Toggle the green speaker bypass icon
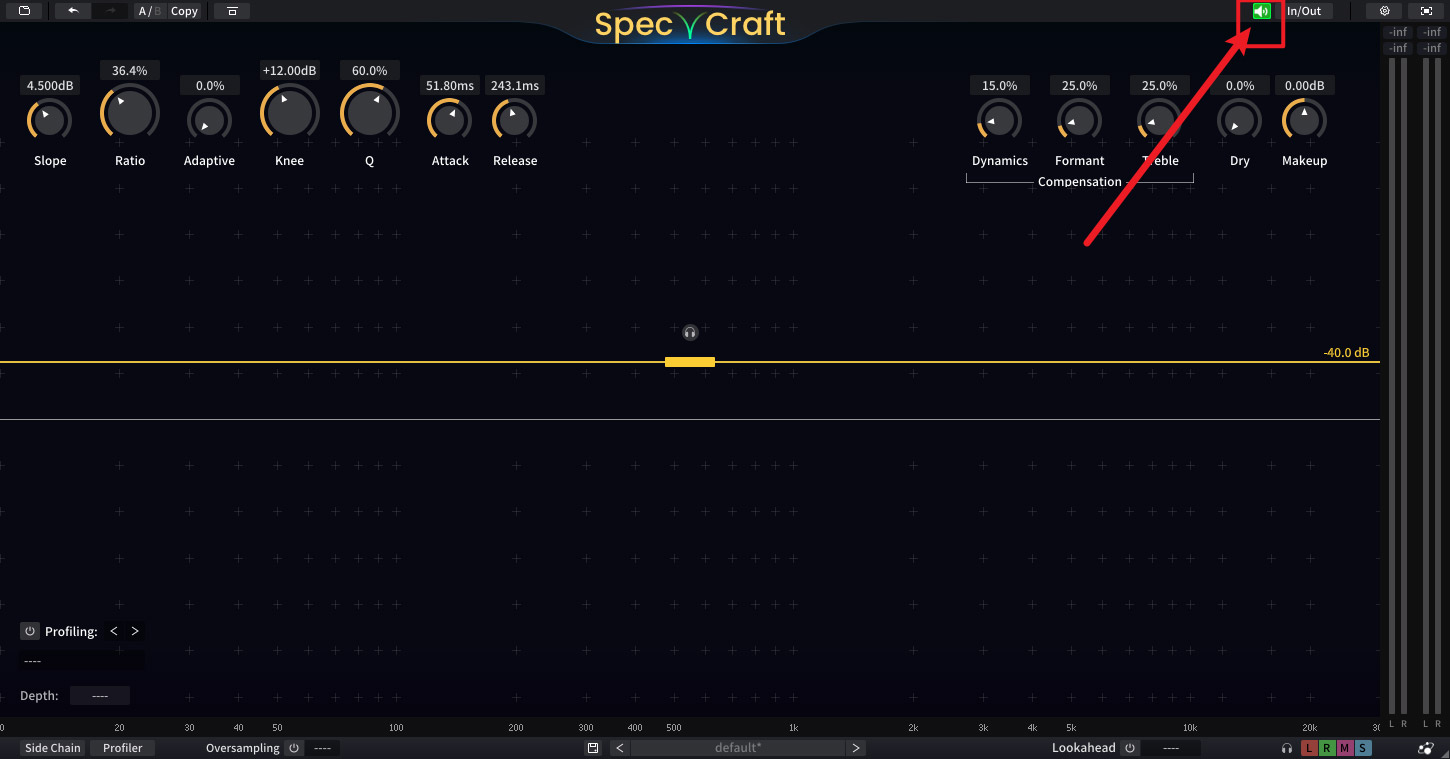 coord(1262,11)
